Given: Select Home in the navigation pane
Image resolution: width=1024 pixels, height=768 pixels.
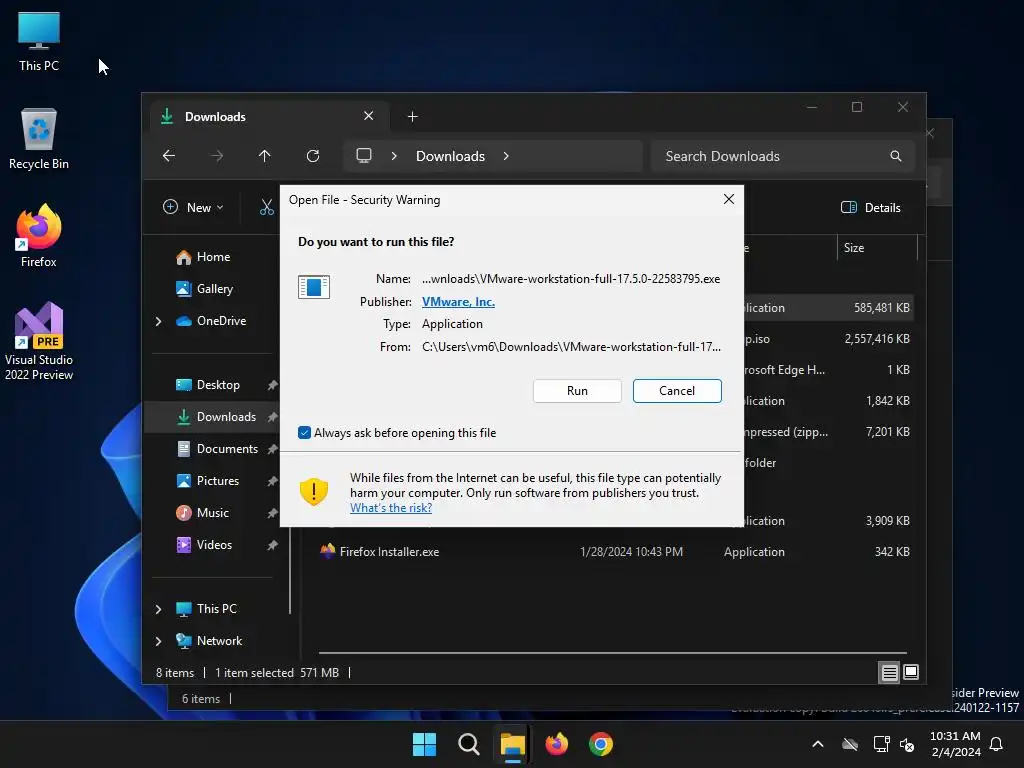Looking at the screenshot, I should [214, 257].
